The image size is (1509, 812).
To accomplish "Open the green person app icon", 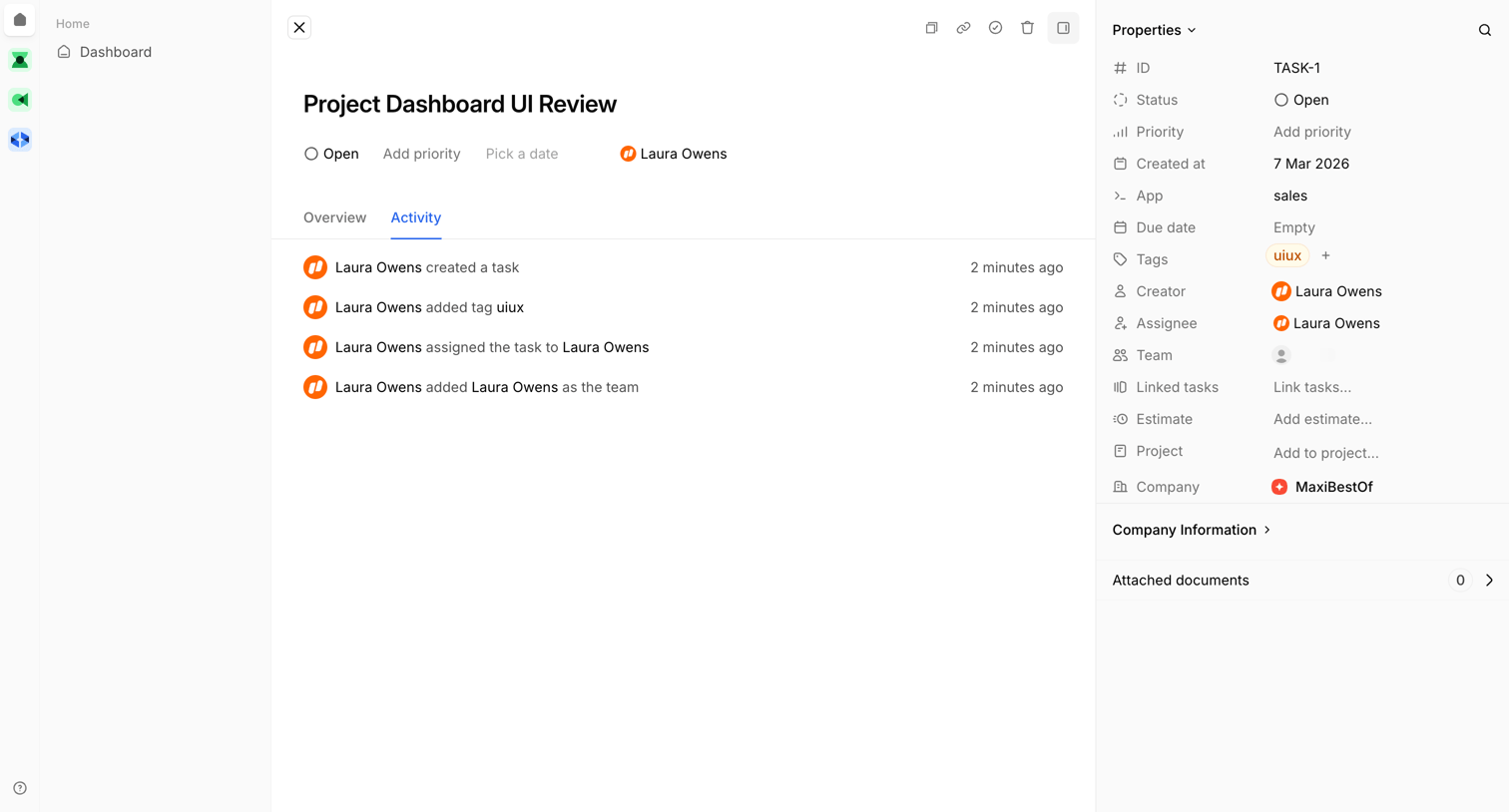I will (20, 60).
